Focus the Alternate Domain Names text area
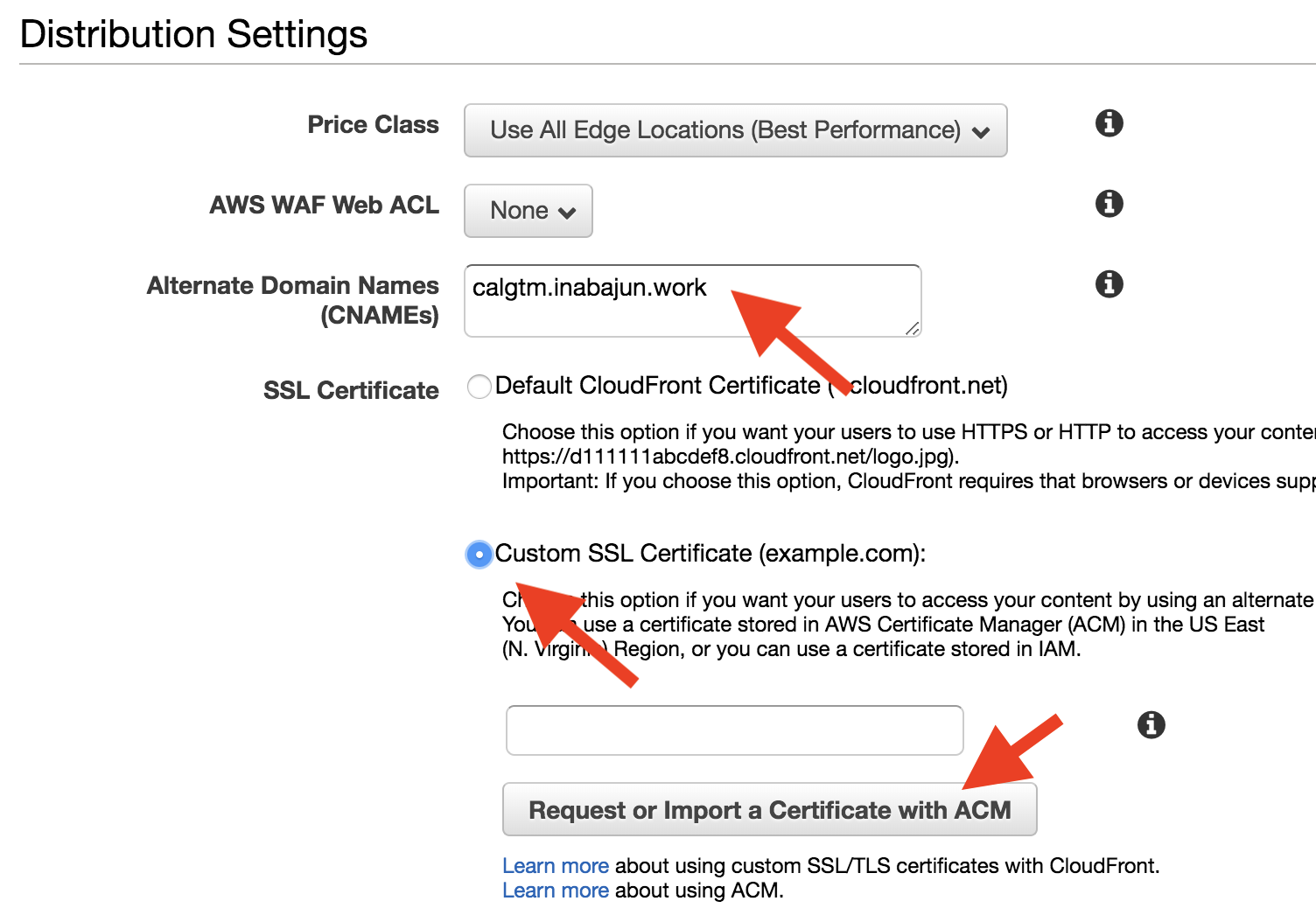This screenshot has height=922, width=1316. [x=693, y=301]
